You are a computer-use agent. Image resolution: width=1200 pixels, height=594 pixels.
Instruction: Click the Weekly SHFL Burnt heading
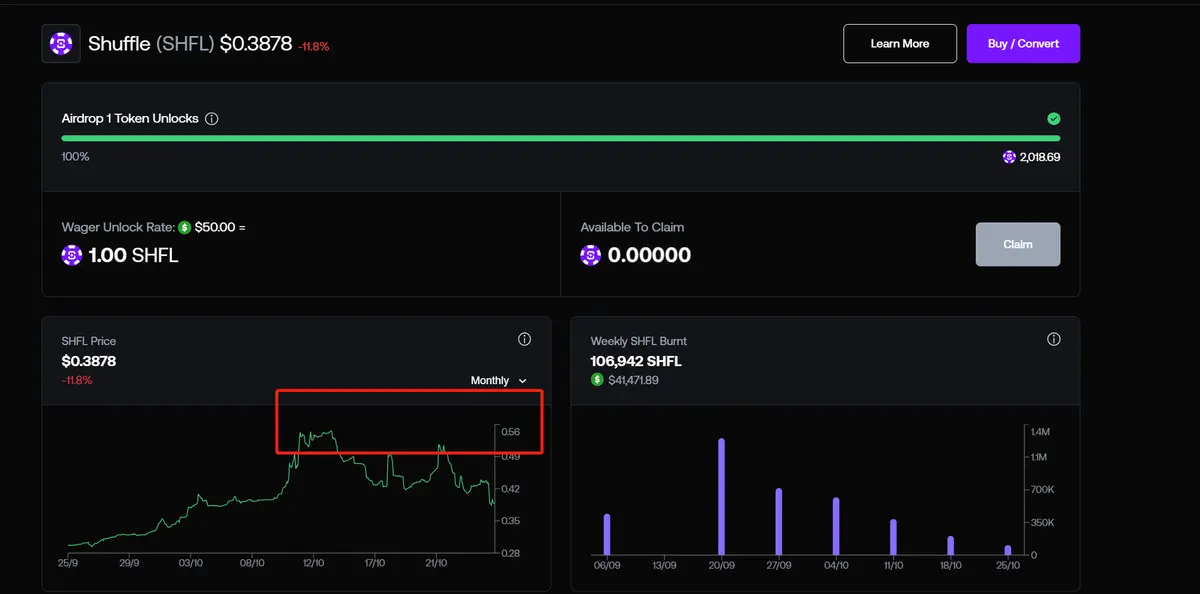(x=639, y=341)
